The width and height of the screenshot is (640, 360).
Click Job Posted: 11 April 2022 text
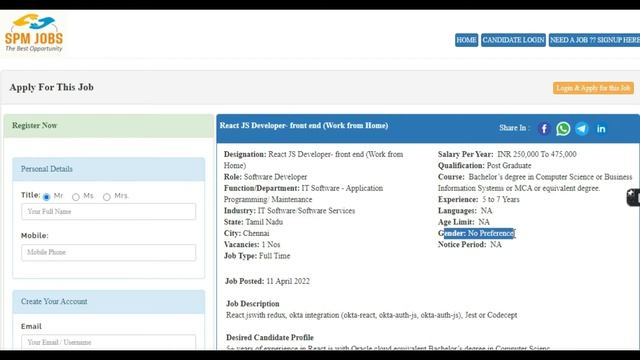(x=267, y=281)
